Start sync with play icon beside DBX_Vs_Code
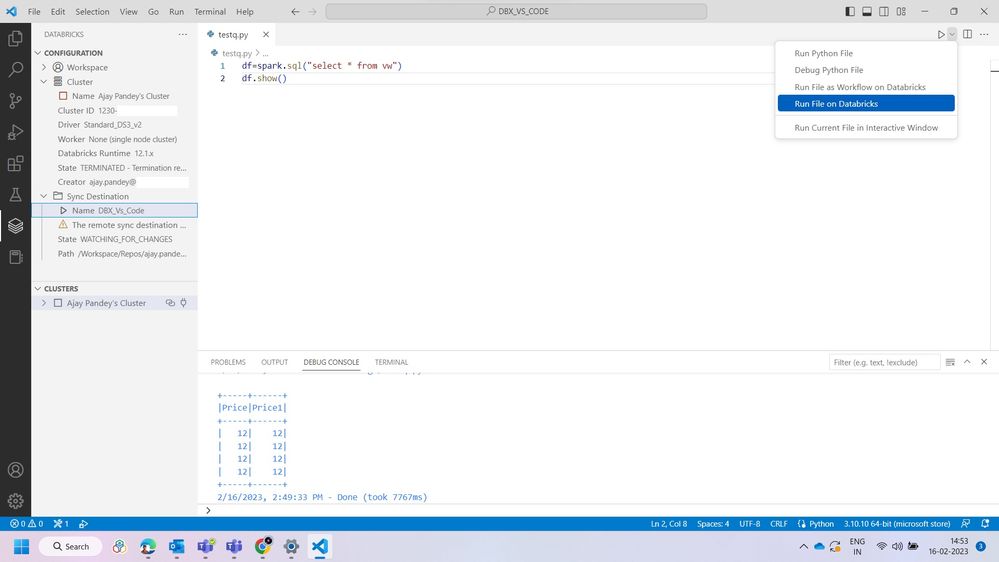Image resolution: width=999 pixels, height=562 pixels. coord(63,211)
